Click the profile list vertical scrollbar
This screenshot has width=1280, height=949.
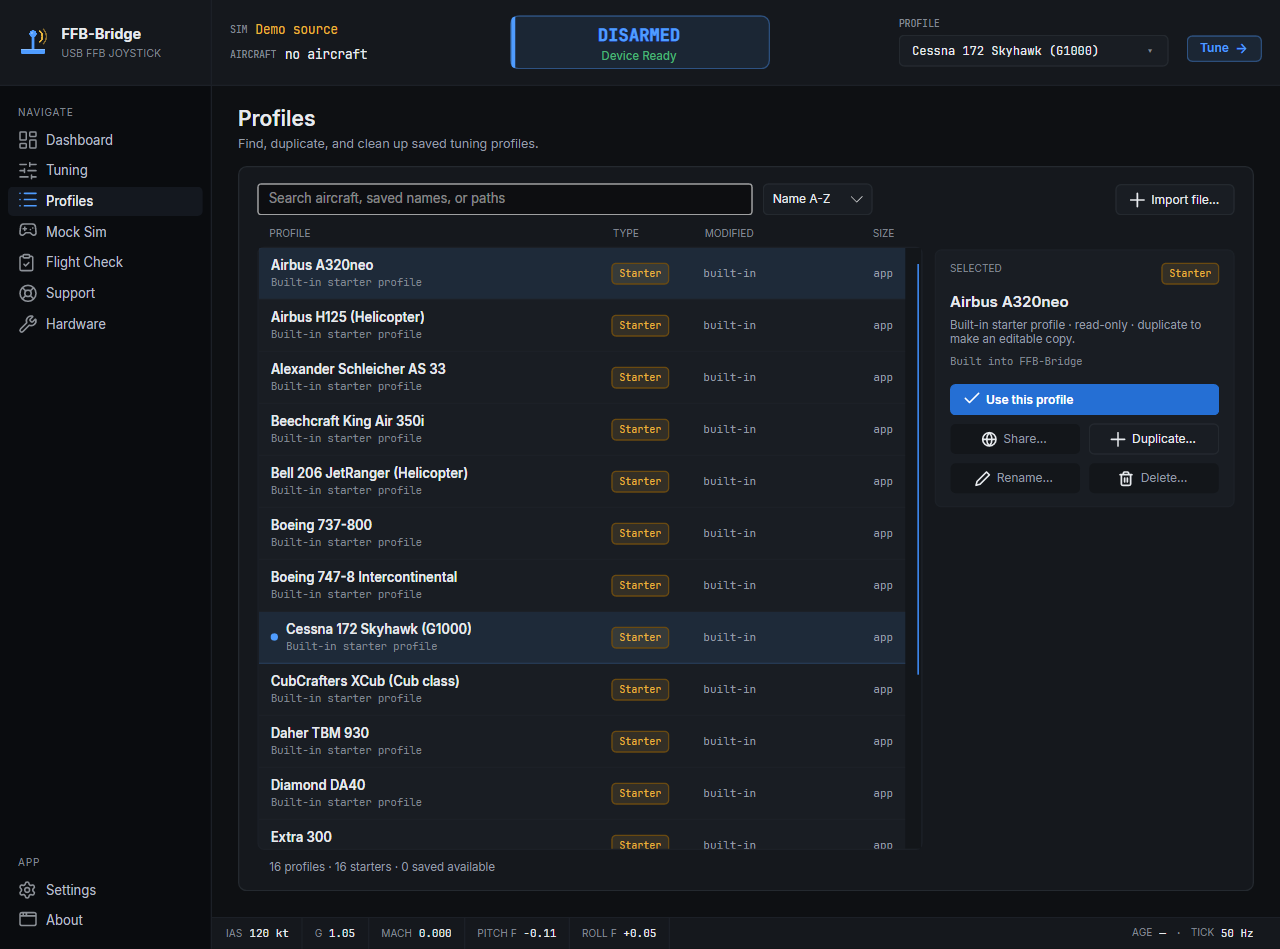point(917,470)
